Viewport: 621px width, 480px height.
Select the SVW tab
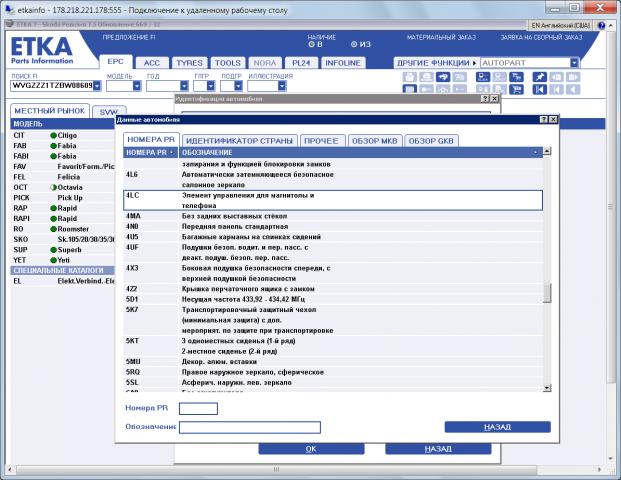(x=109, y=112)
